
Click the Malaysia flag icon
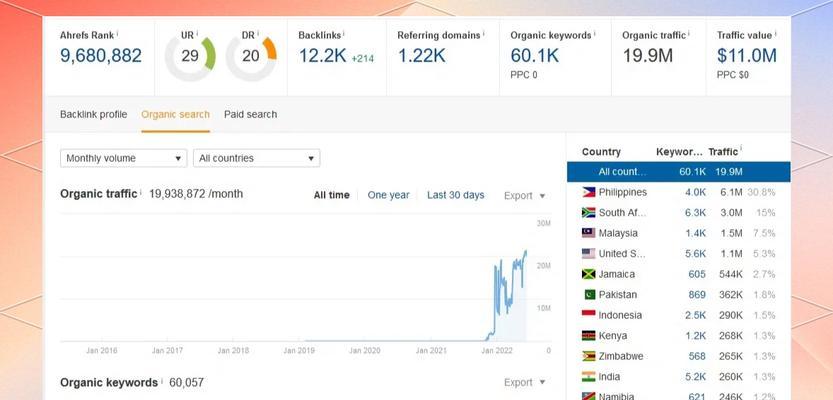click(x=588, y=233)
